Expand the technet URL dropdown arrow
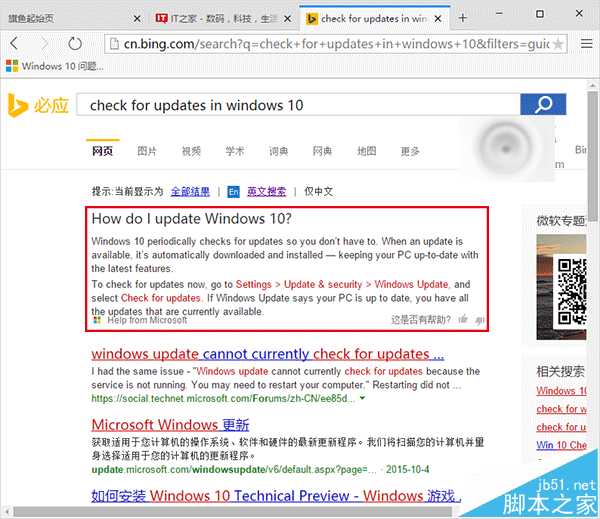 [x=362, y=398]
